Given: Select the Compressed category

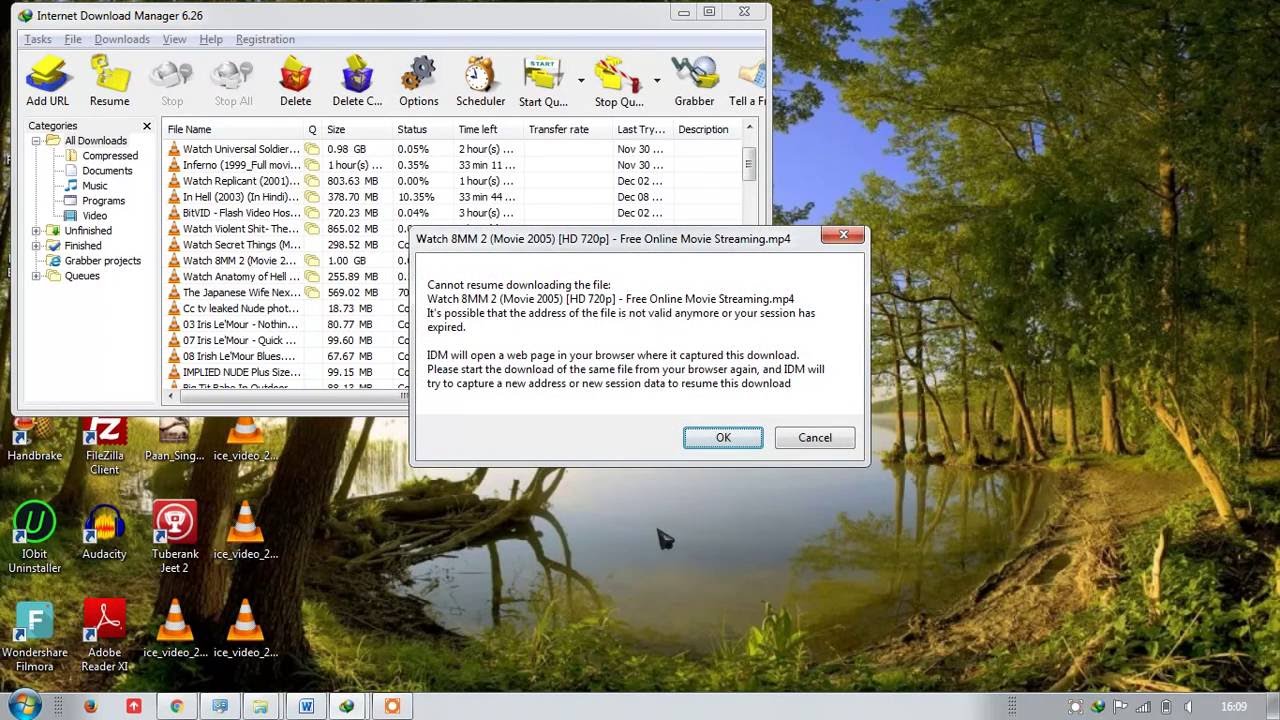Looking at the screenshot, I should pyautogui.click(x=110, y=156).
